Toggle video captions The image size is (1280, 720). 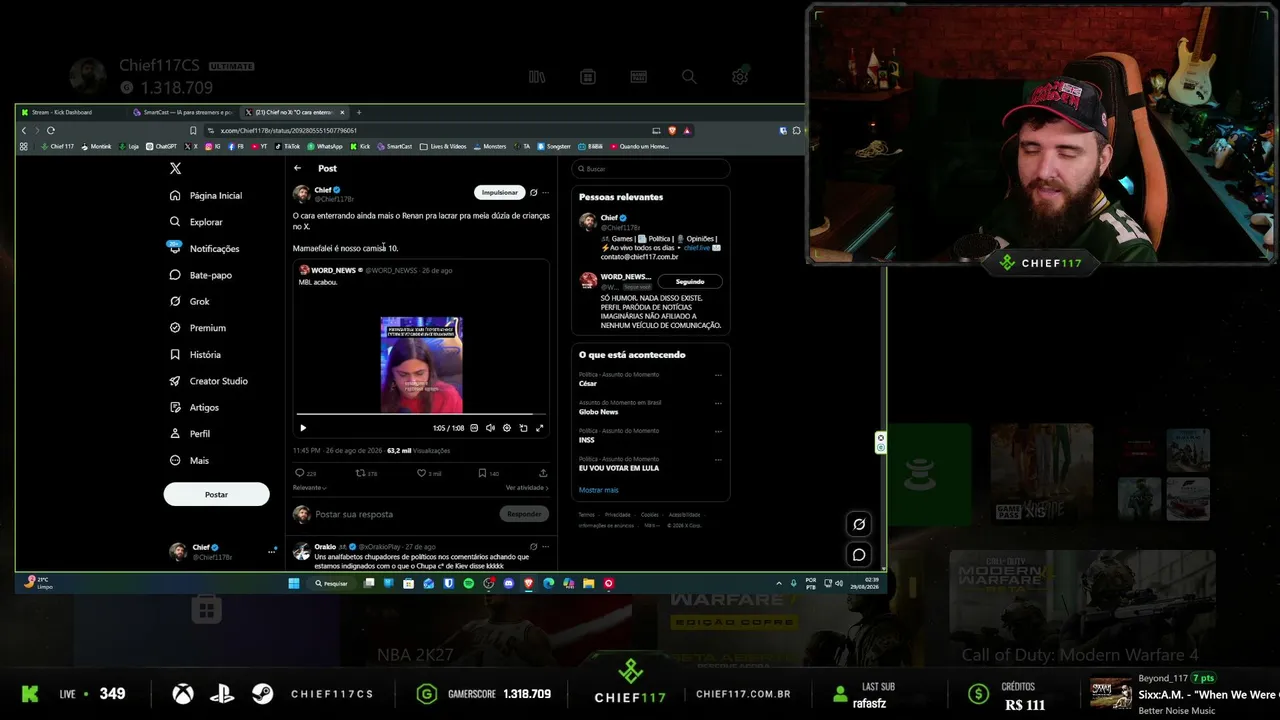474,428
